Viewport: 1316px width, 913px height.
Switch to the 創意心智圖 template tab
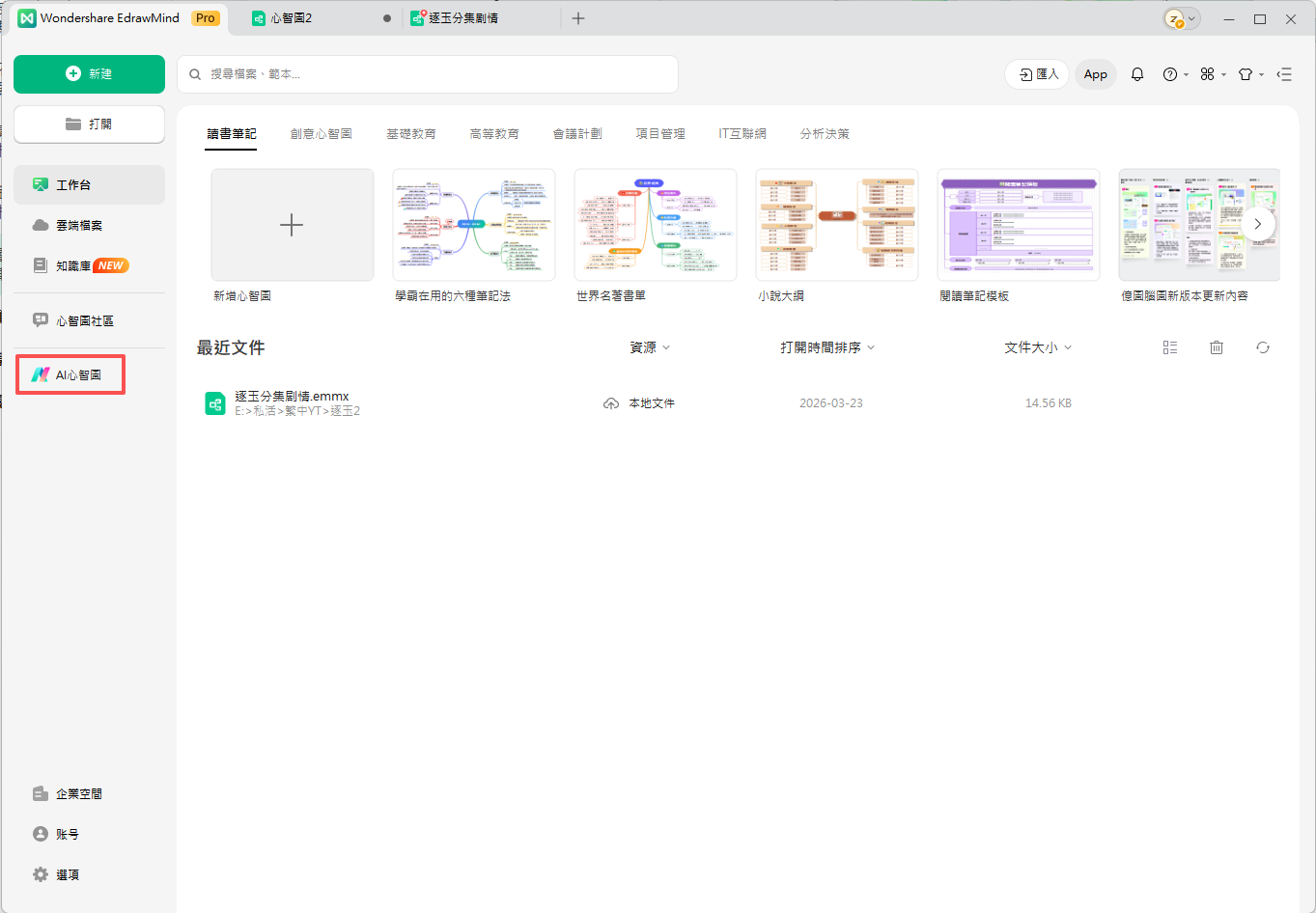tap(321, 133)
